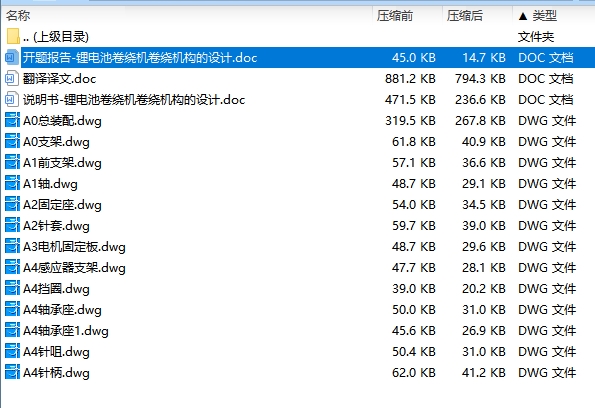Click the 14.7 KB compressed size
Viewport: 595px width, 408px height.
point(484,58)
